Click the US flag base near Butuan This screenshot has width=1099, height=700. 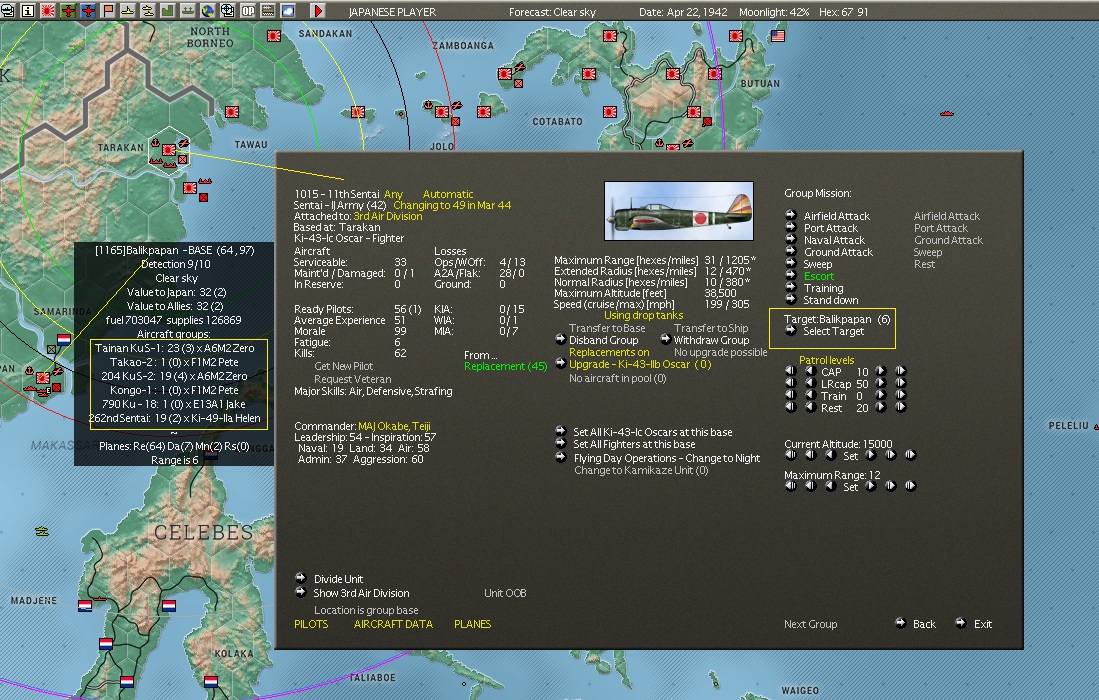tap(777, 36)
